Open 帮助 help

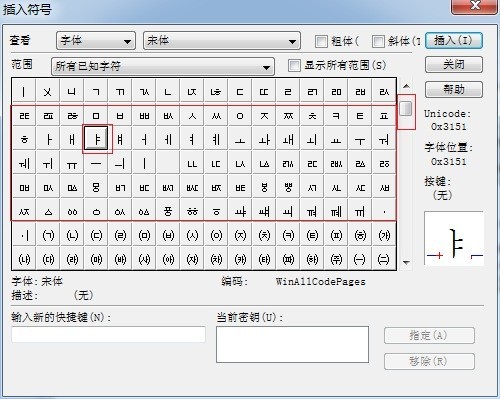pos(454,89)
